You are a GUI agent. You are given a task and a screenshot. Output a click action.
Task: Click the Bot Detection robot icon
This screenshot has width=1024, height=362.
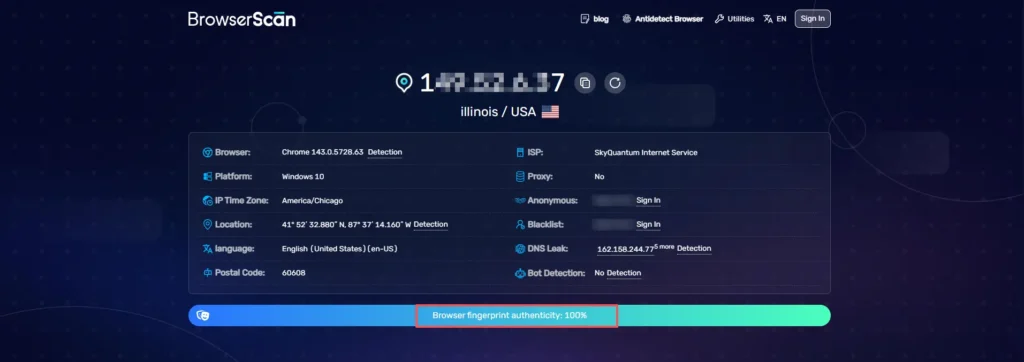[520, 272]
